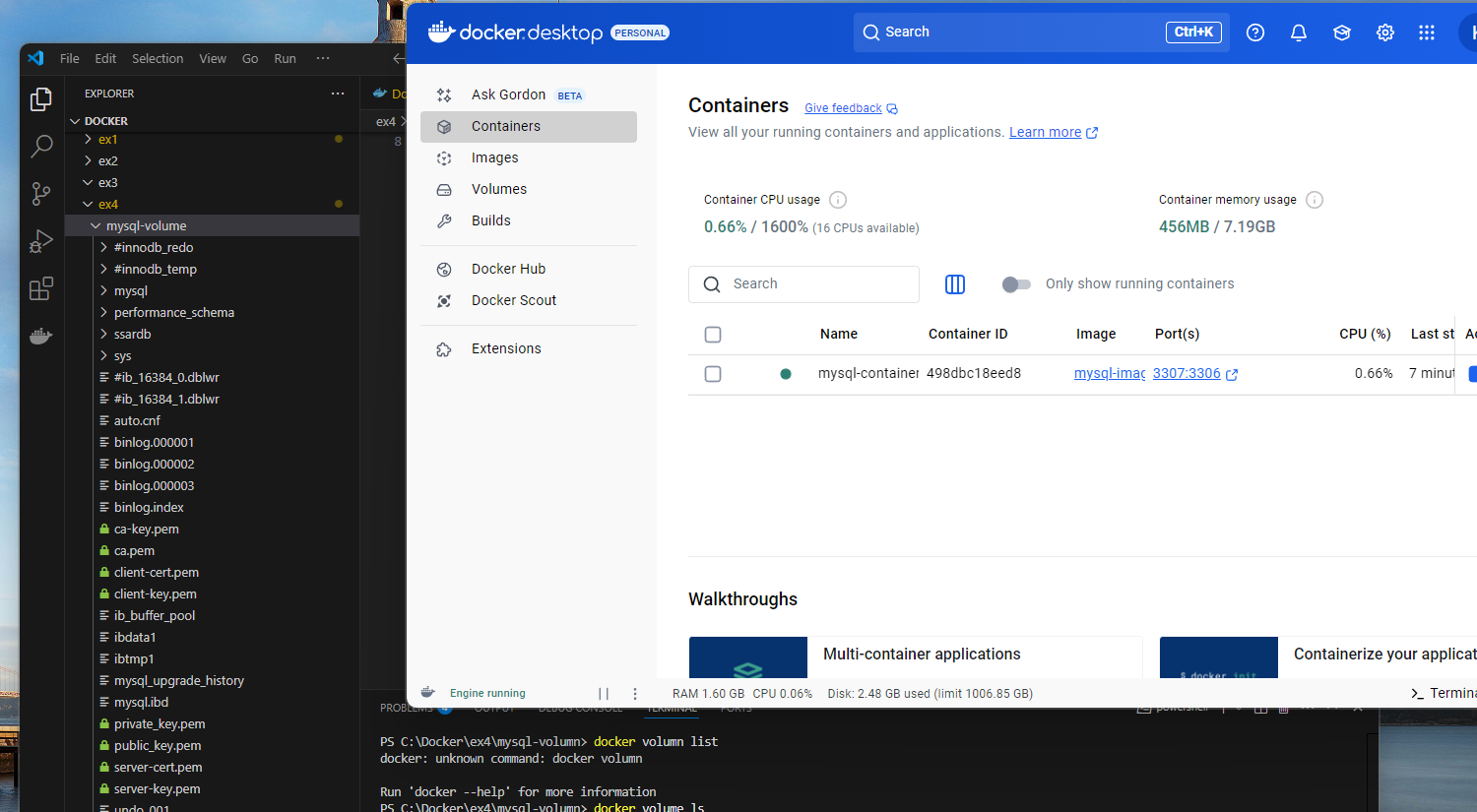Open Source Control in VS Code activity bar
The height and width of the screenshot is (812, 1477).
click(x=40, y=193)
